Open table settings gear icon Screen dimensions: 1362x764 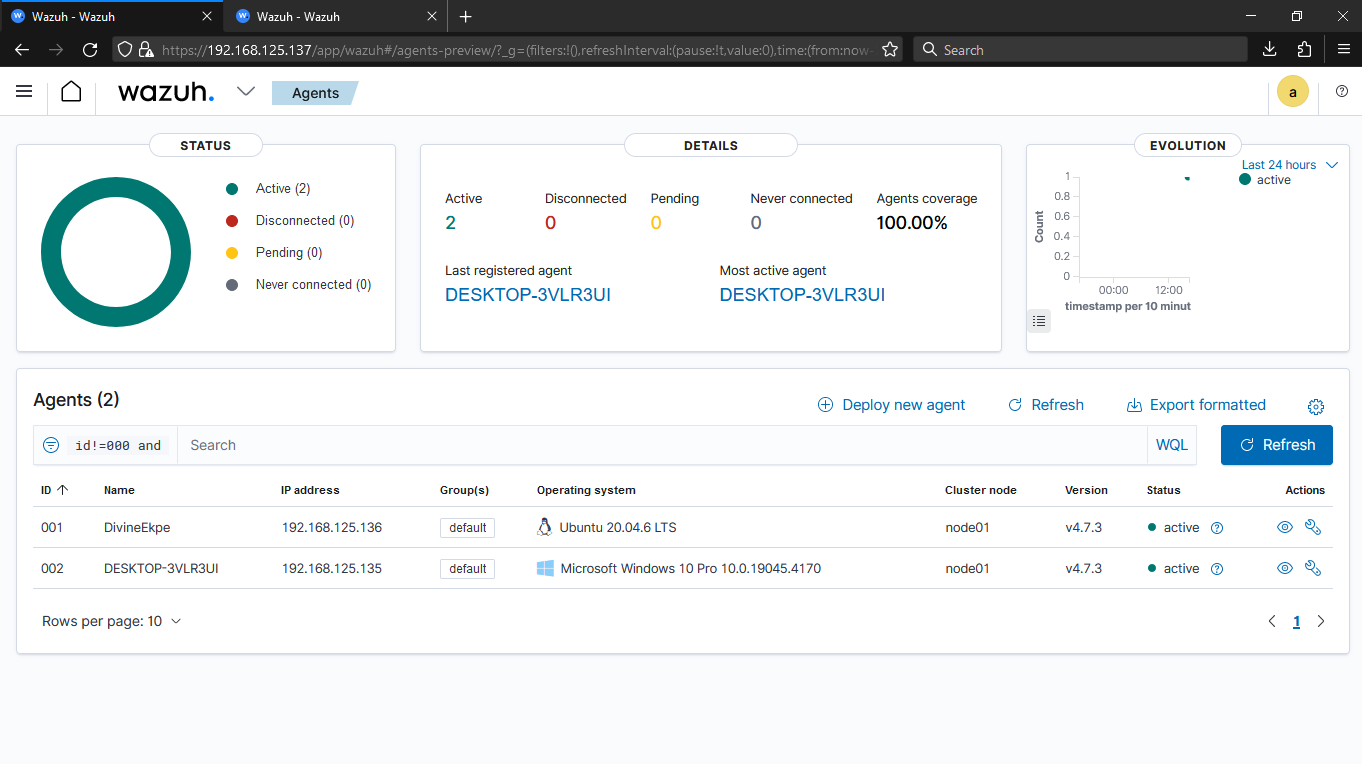[x=1316, y=406]
